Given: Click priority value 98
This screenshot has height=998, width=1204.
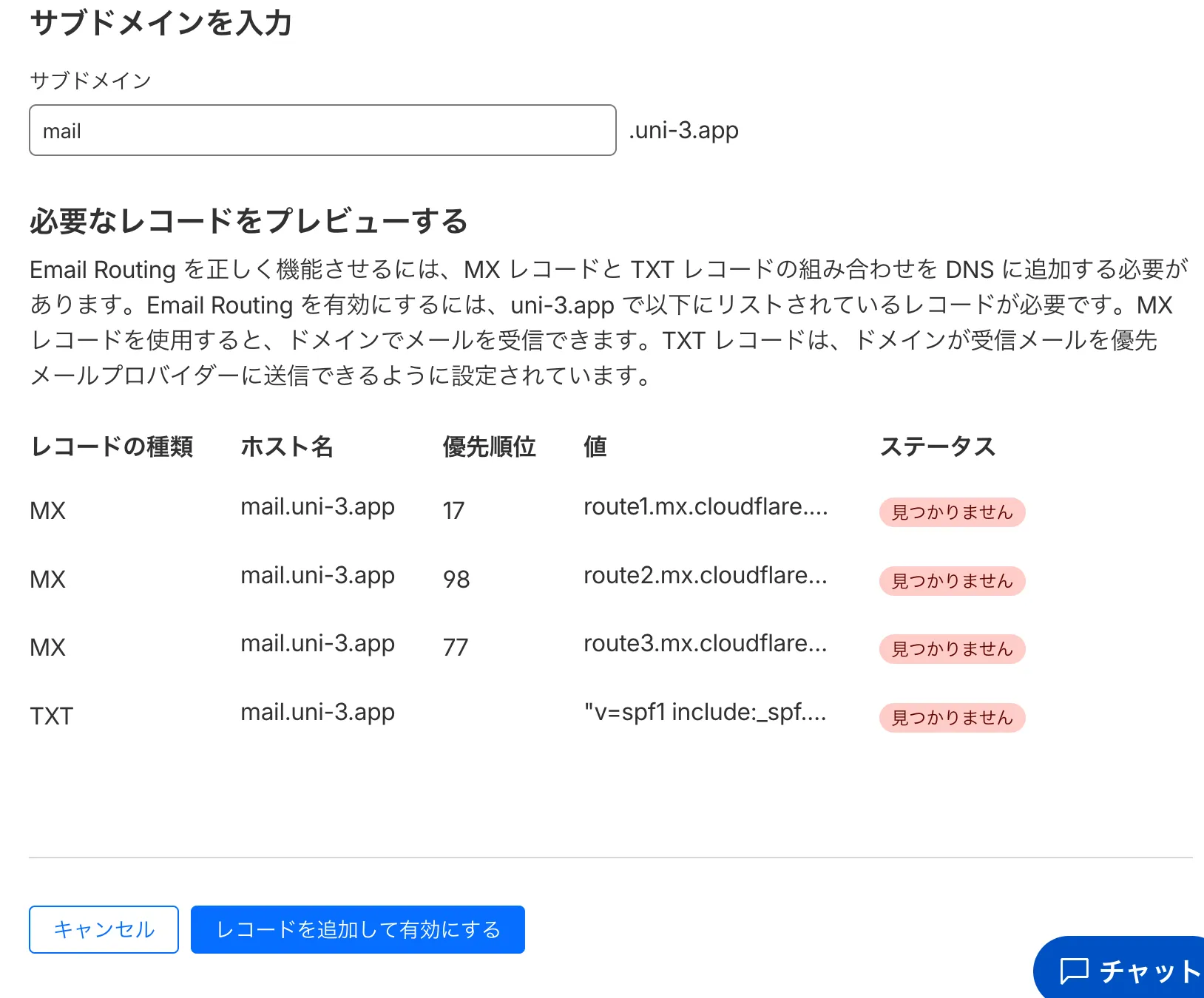Looking at the screenshot, I should [456, 579].
